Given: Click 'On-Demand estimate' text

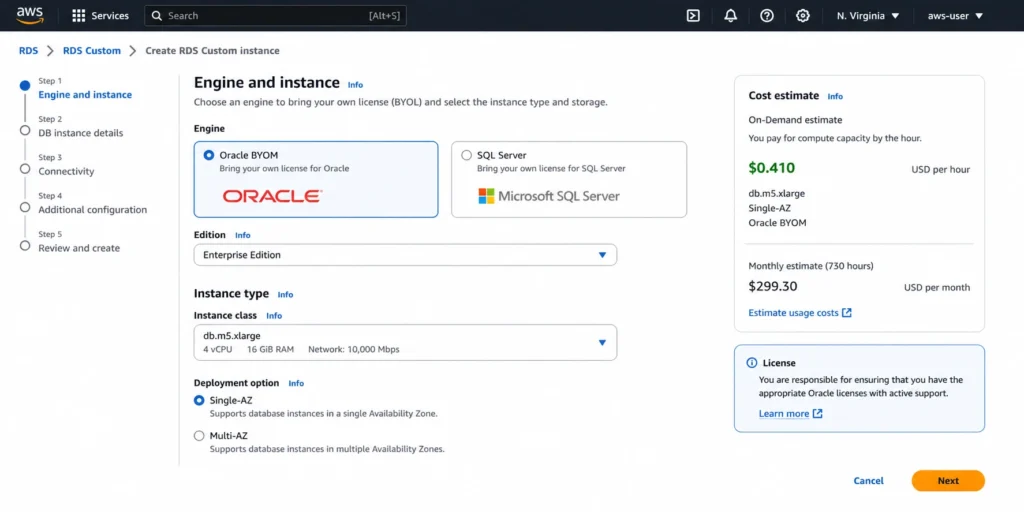Looking at the screenshot, I should point(795,120).
